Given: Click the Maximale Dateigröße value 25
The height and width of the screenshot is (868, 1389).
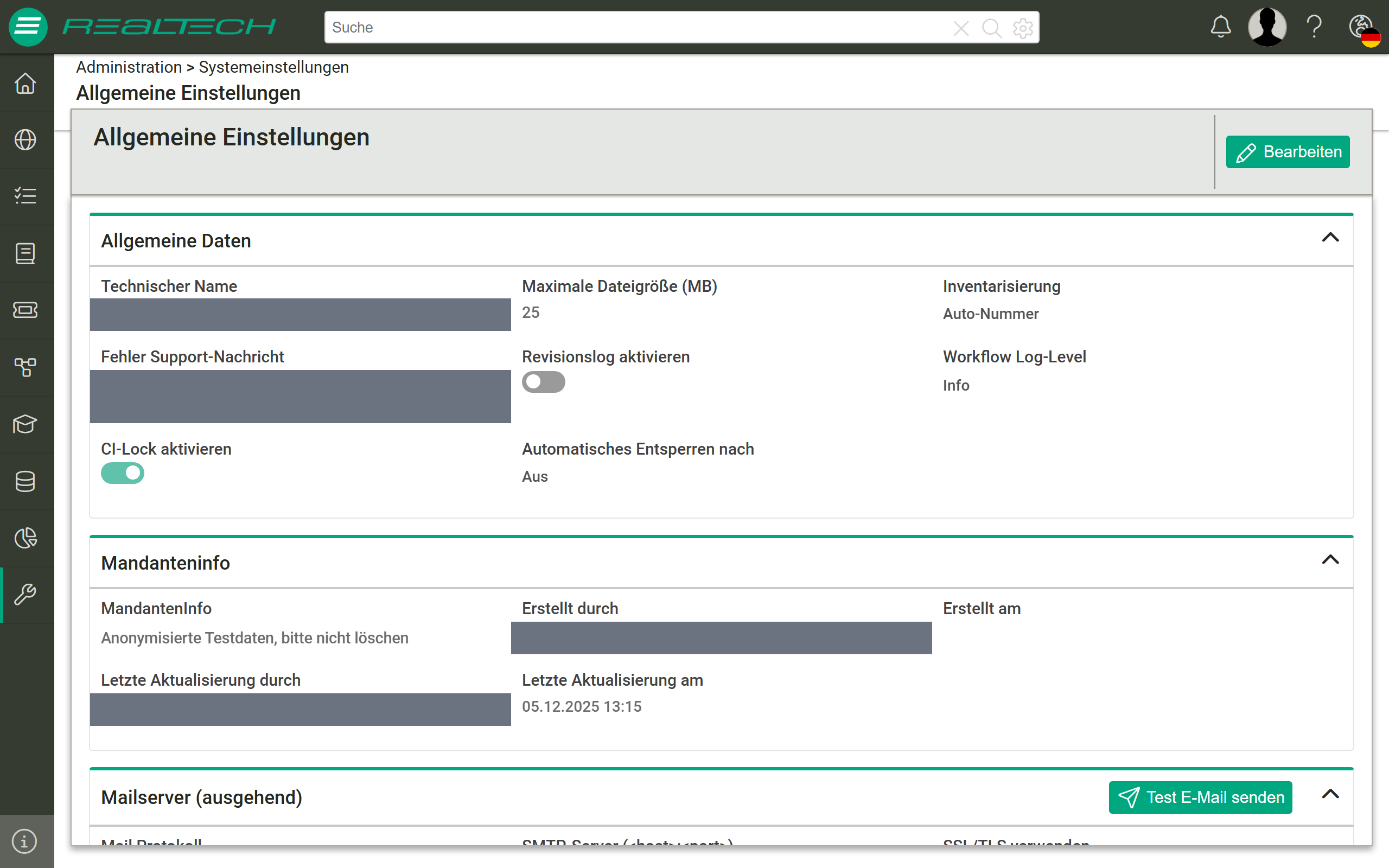Looking at the screenshot, I should tap(530, 313).
